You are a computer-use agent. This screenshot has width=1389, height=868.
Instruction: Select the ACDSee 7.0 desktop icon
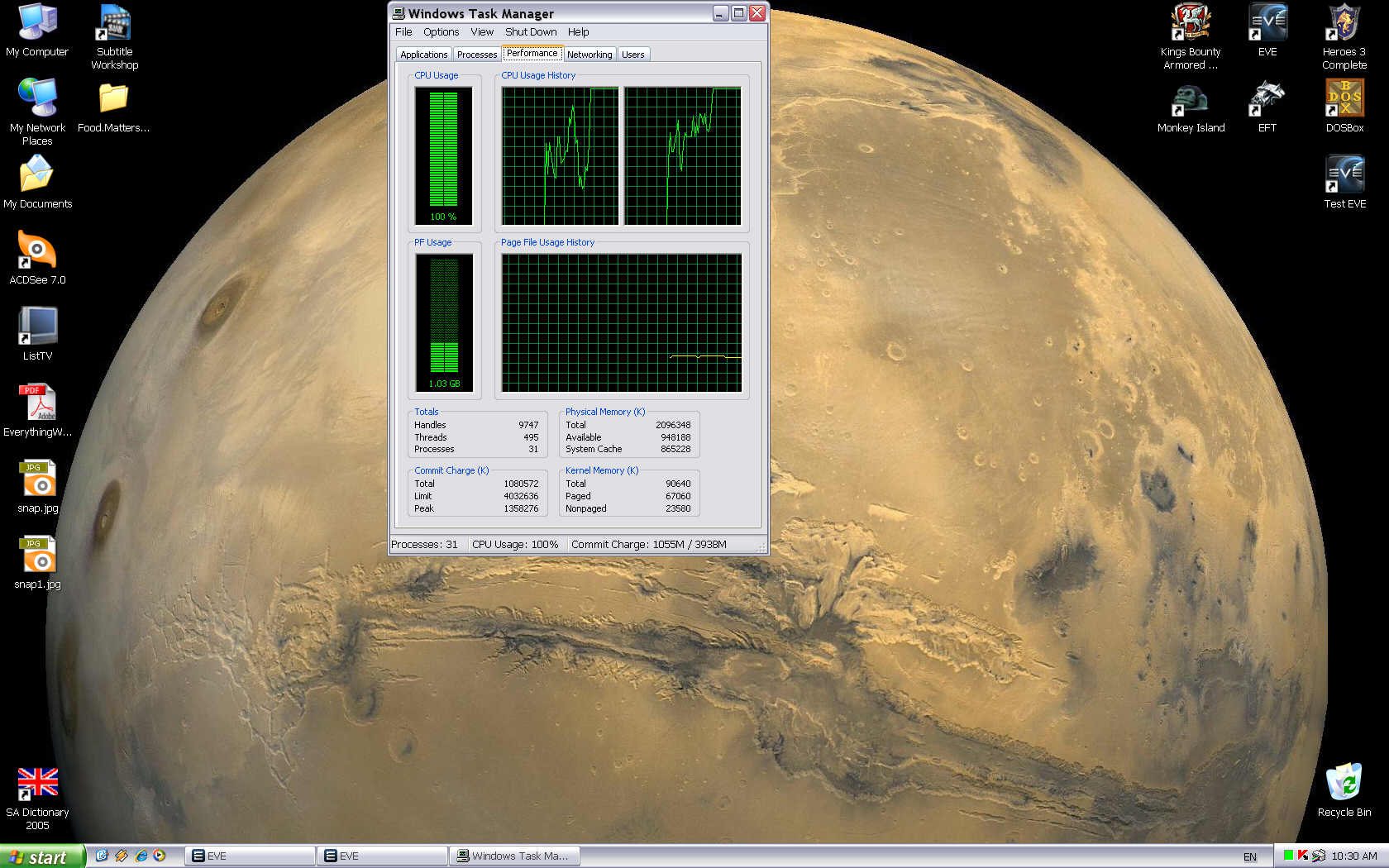coord(37,252)
